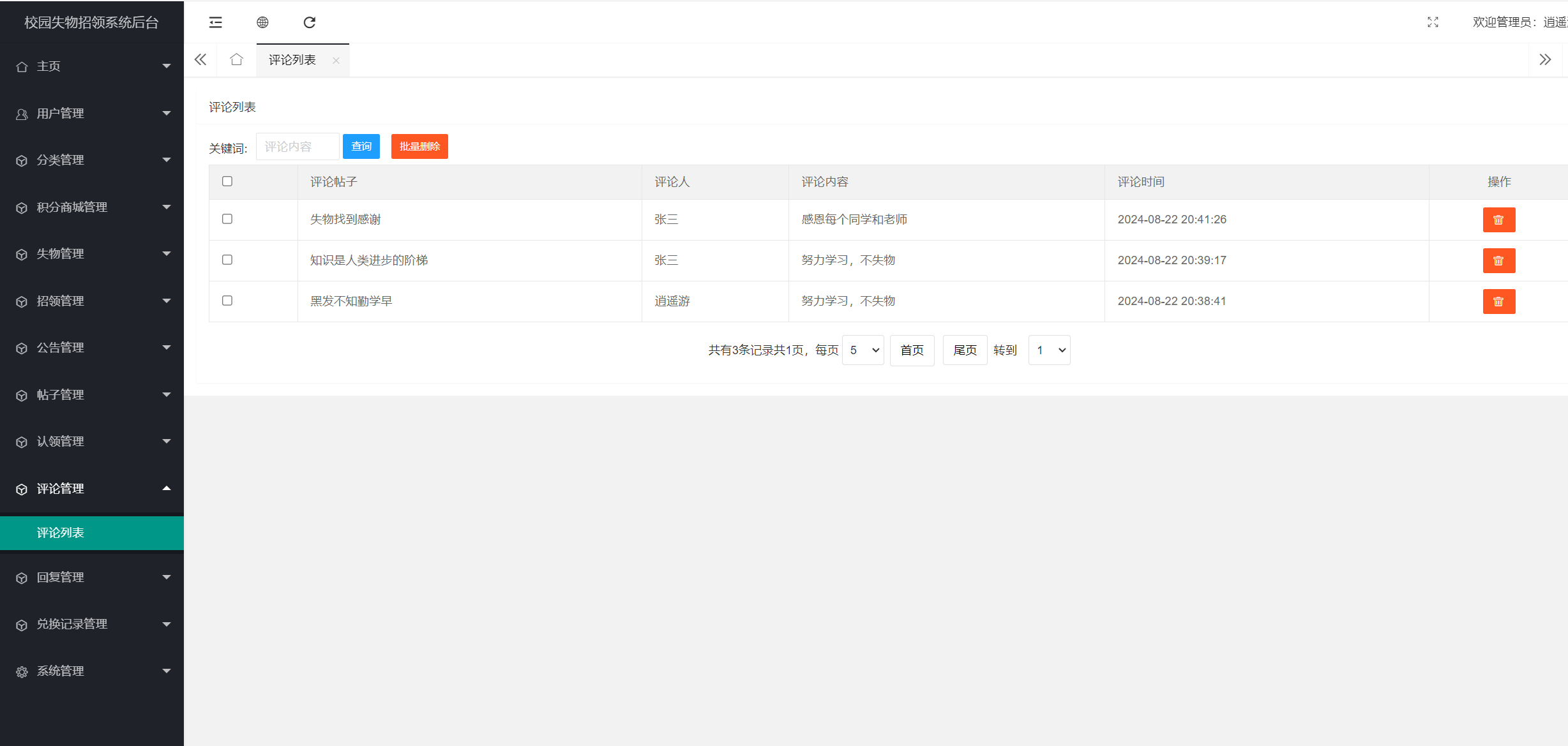Tick the checkbox for 失物找到感谢 row
Screen dimensions: 1568x746
coord(227,219)
